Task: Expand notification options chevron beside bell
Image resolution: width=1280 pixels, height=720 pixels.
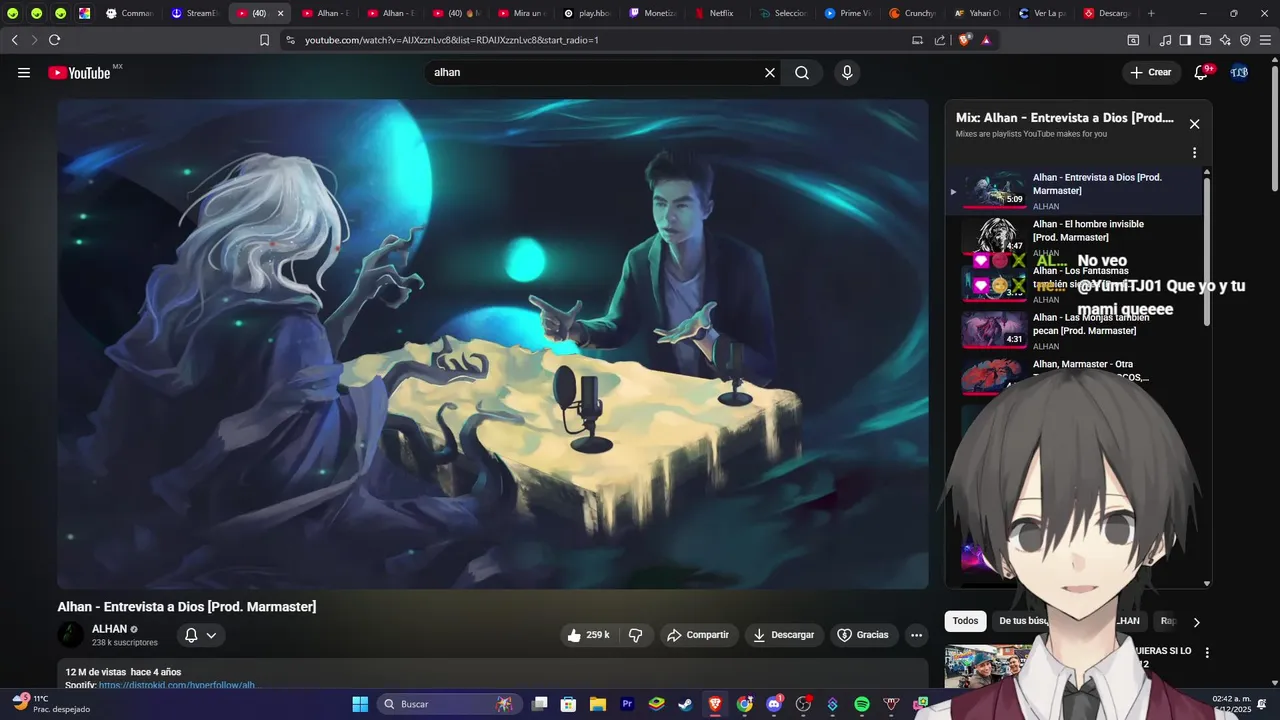Action: coord(211,635)
